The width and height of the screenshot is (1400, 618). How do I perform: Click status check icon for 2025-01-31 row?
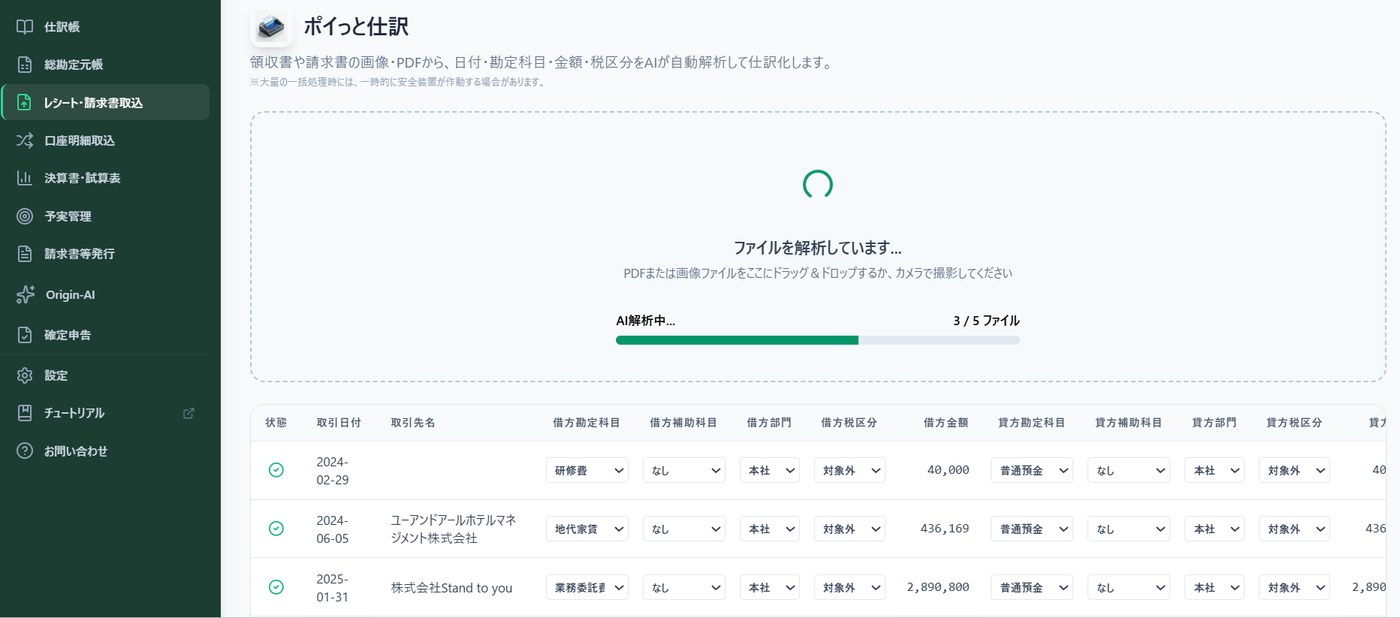point(276,587)
